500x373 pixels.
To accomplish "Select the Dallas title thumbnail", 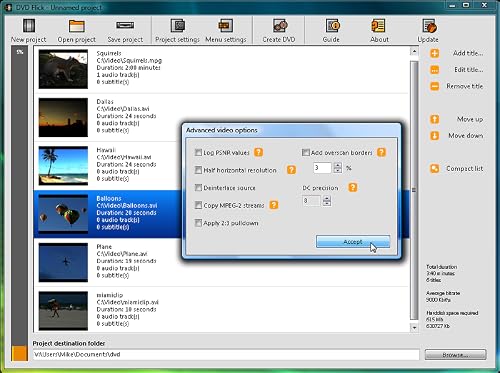I will (x=63, y=117).
